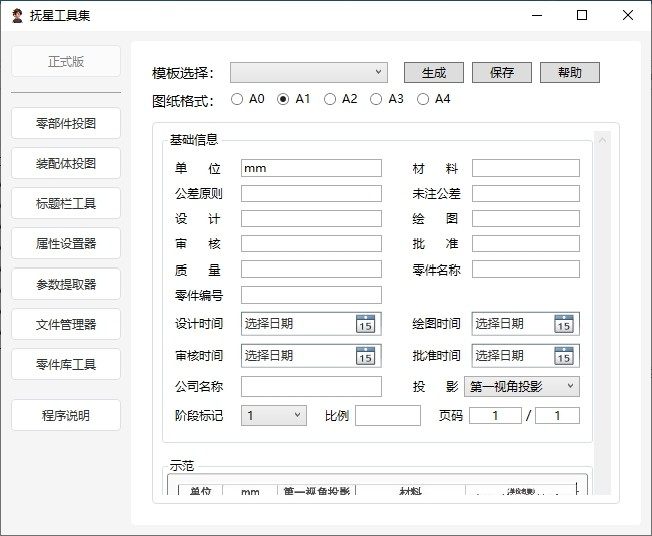Choose the A4 paper format
Screen dimensions: 652x536
pyautogui.click(x=423, y=99)
